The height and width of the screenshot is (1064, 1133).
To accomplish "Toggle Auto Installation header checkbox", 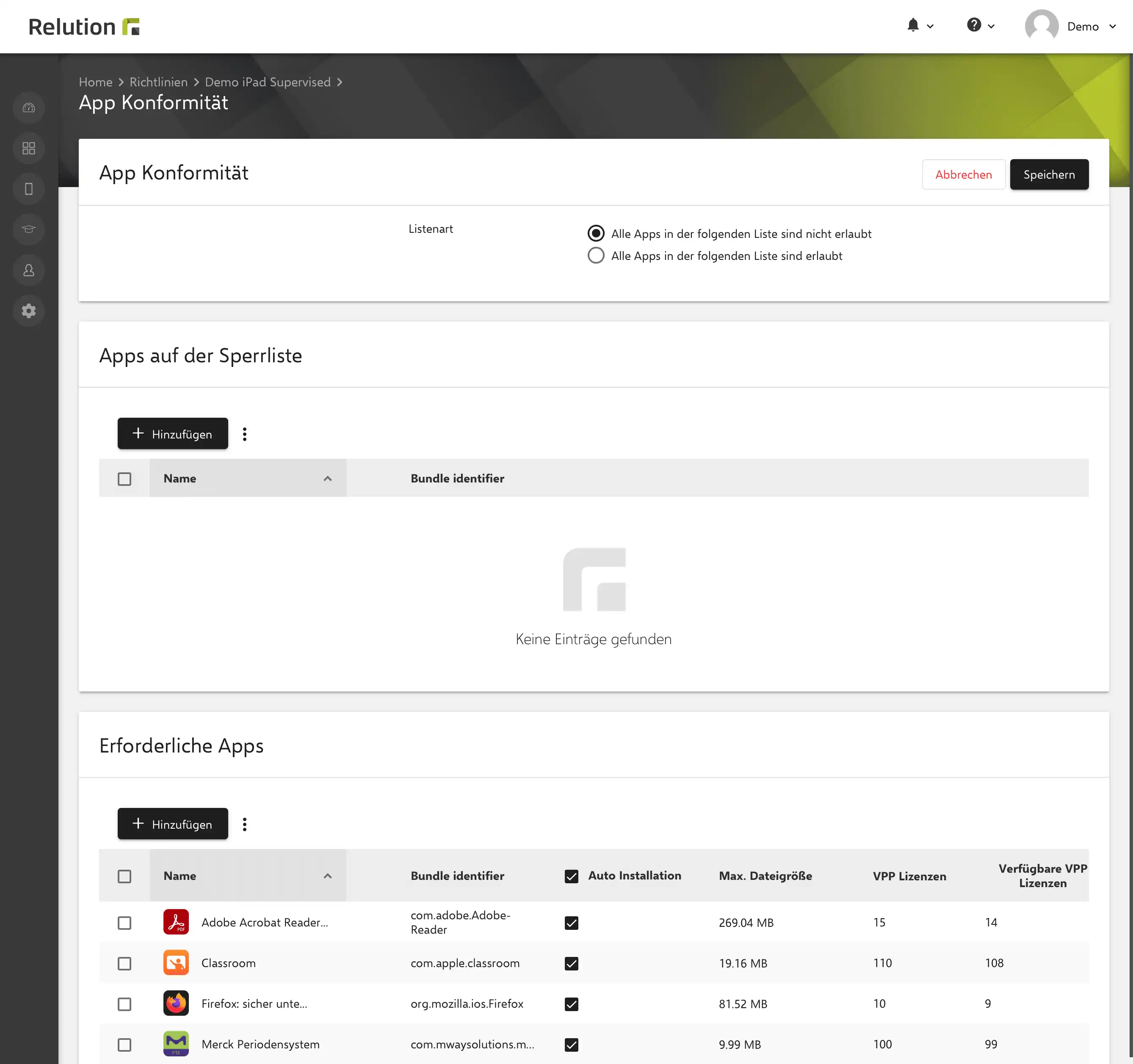I will pyautogui.click(x=572, y=876).
